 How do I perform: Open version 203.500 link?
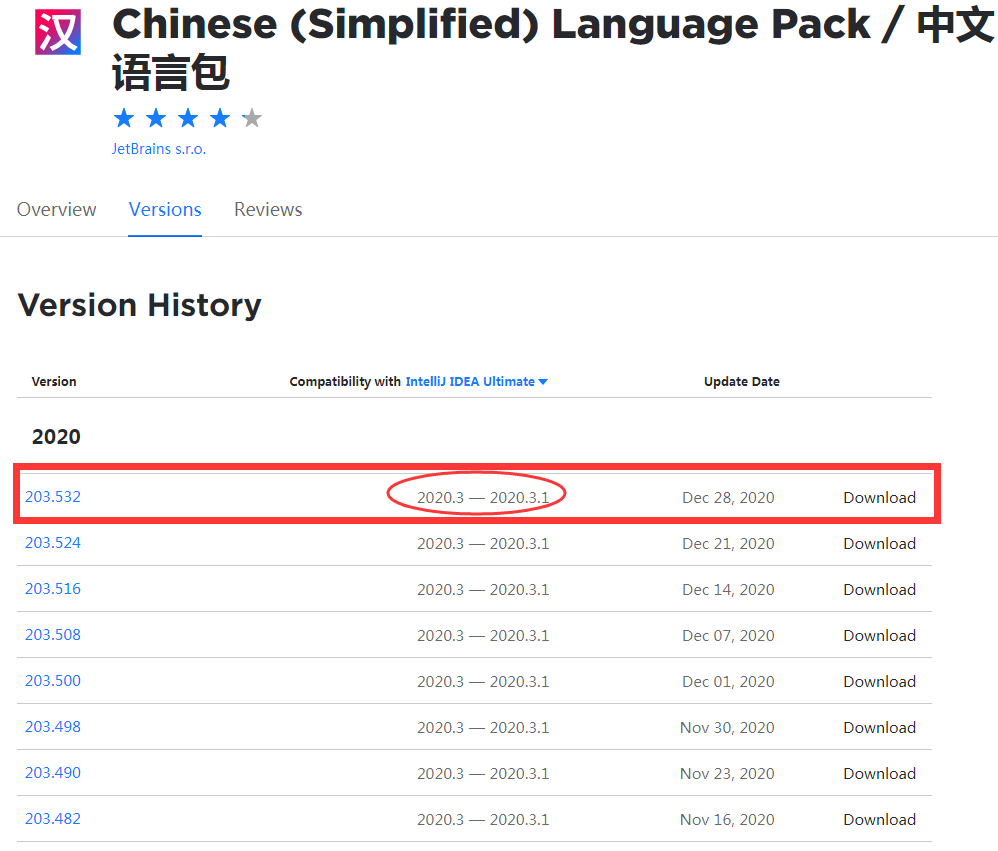(53, 680)
